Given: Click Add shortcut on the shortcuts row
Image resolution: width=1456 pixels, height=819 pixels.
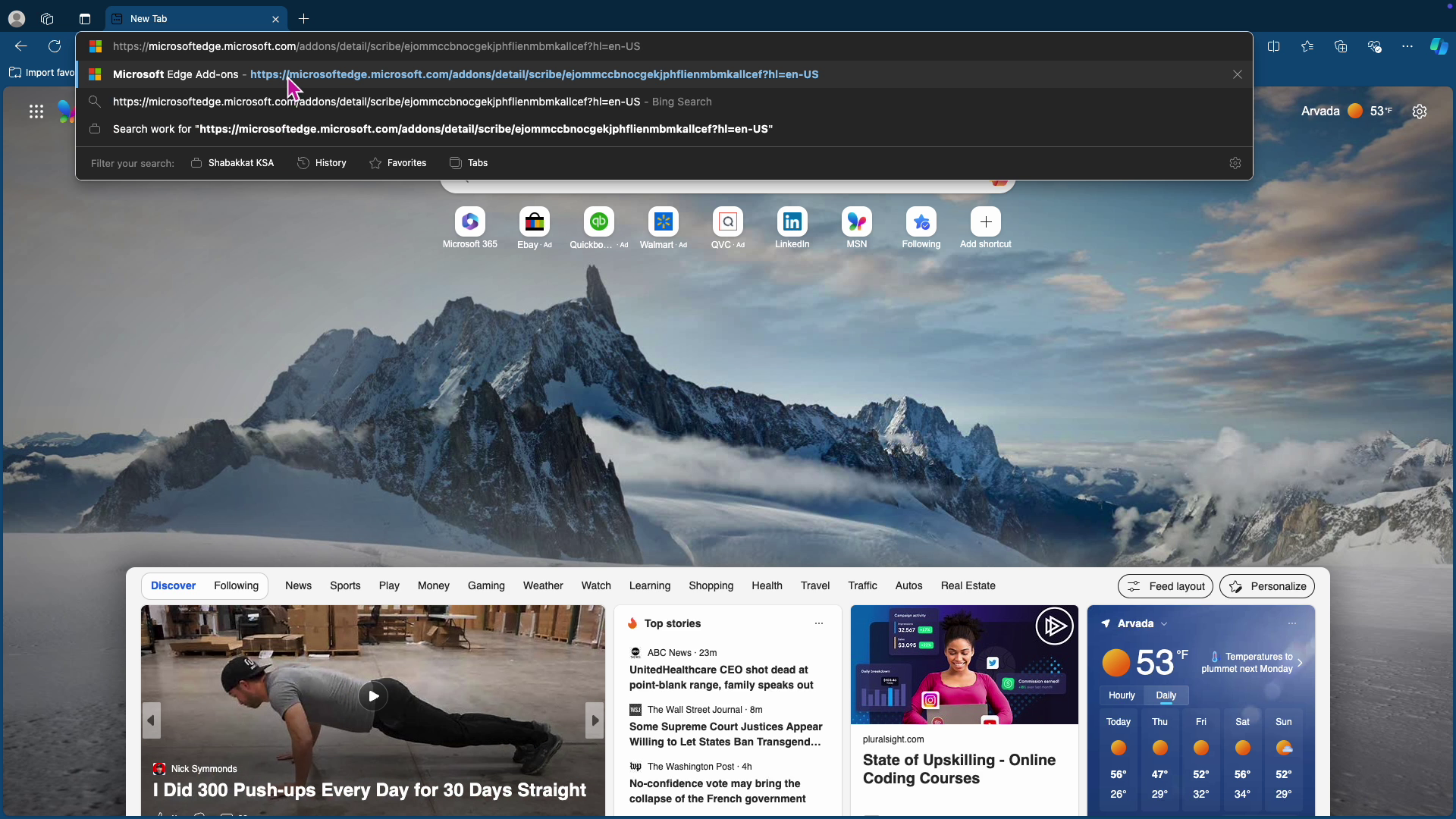Looking at the screenshot, I should (x=985, y=221).
